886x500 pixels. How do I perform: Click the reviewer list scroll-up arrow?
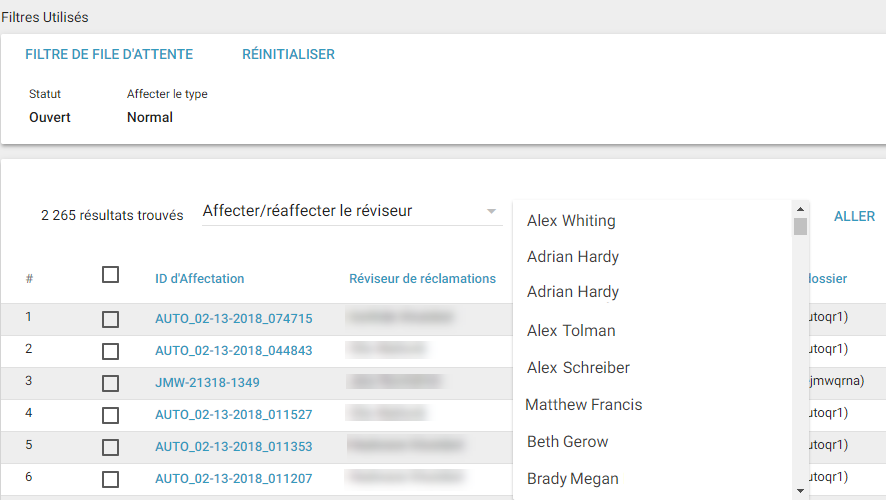(800, 208)
